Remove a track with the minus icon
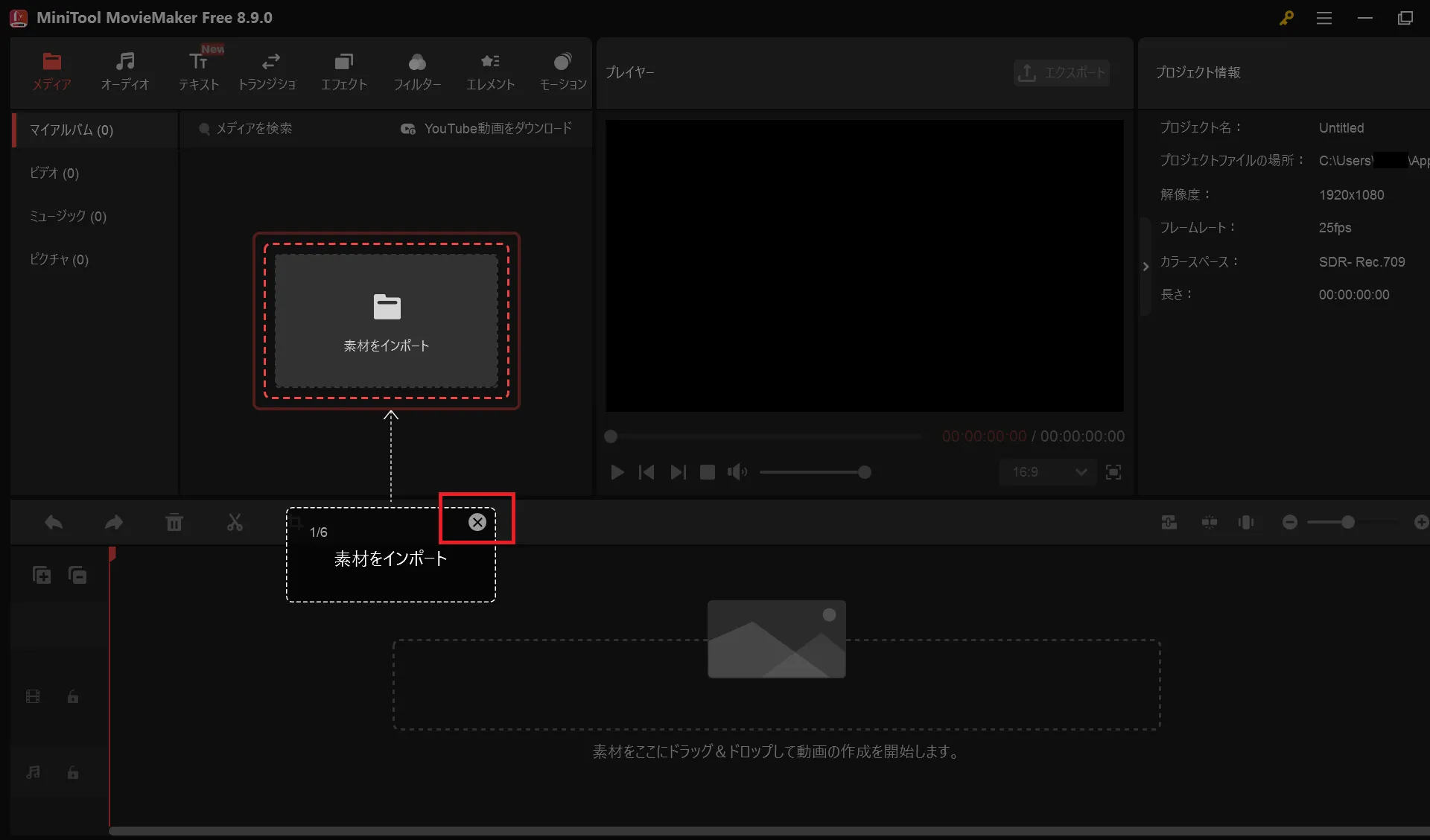 click(x=77, y=575)
